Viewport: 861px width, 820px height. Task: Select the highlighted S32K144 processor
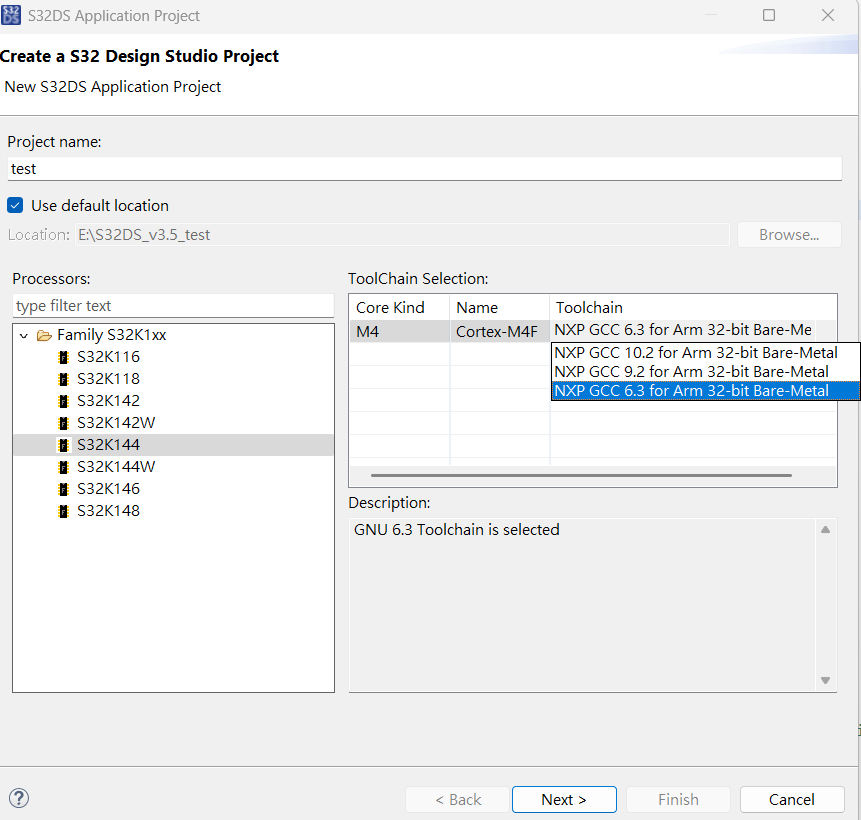pyautogui.click(x=108, y=444)
